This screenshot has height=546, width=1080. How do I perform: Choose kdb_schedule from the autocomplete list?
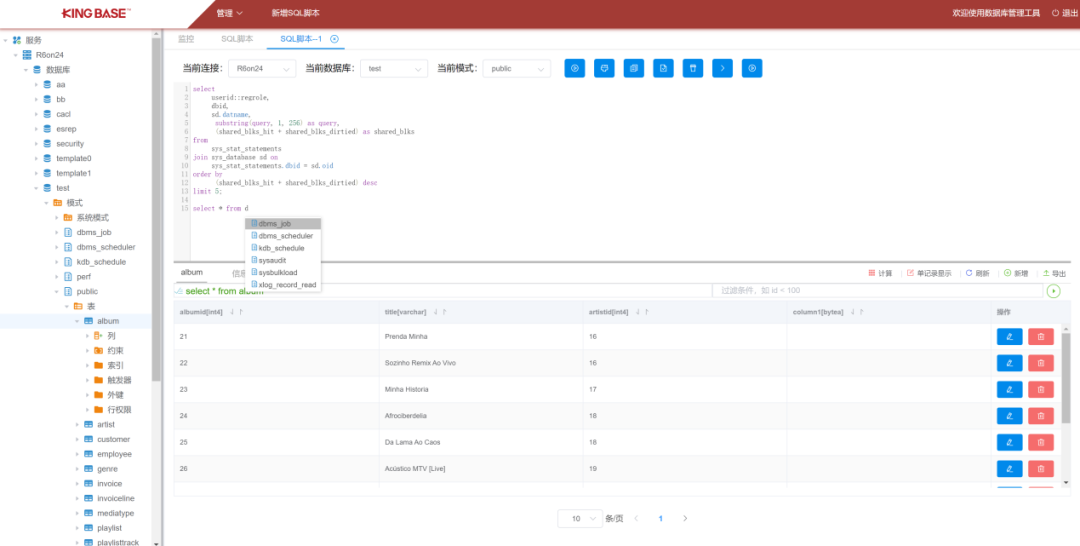pyautogui.click(x=283, y=248)
